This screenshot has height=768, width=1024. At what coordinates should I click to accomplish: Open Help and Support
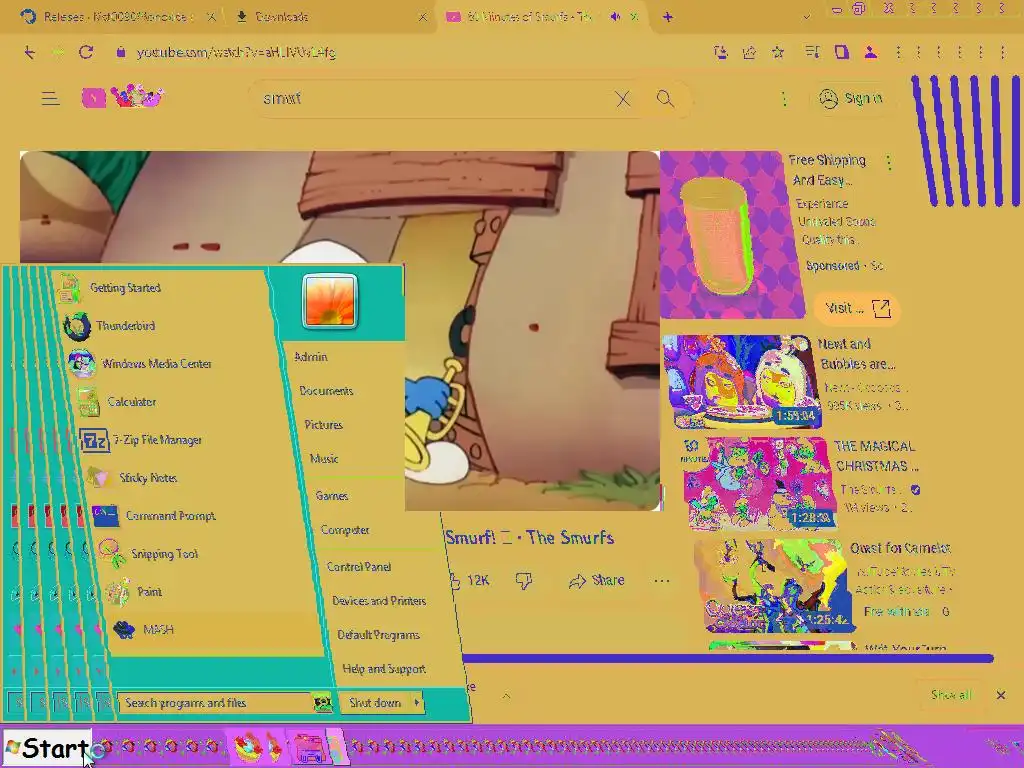pos(384,669)
